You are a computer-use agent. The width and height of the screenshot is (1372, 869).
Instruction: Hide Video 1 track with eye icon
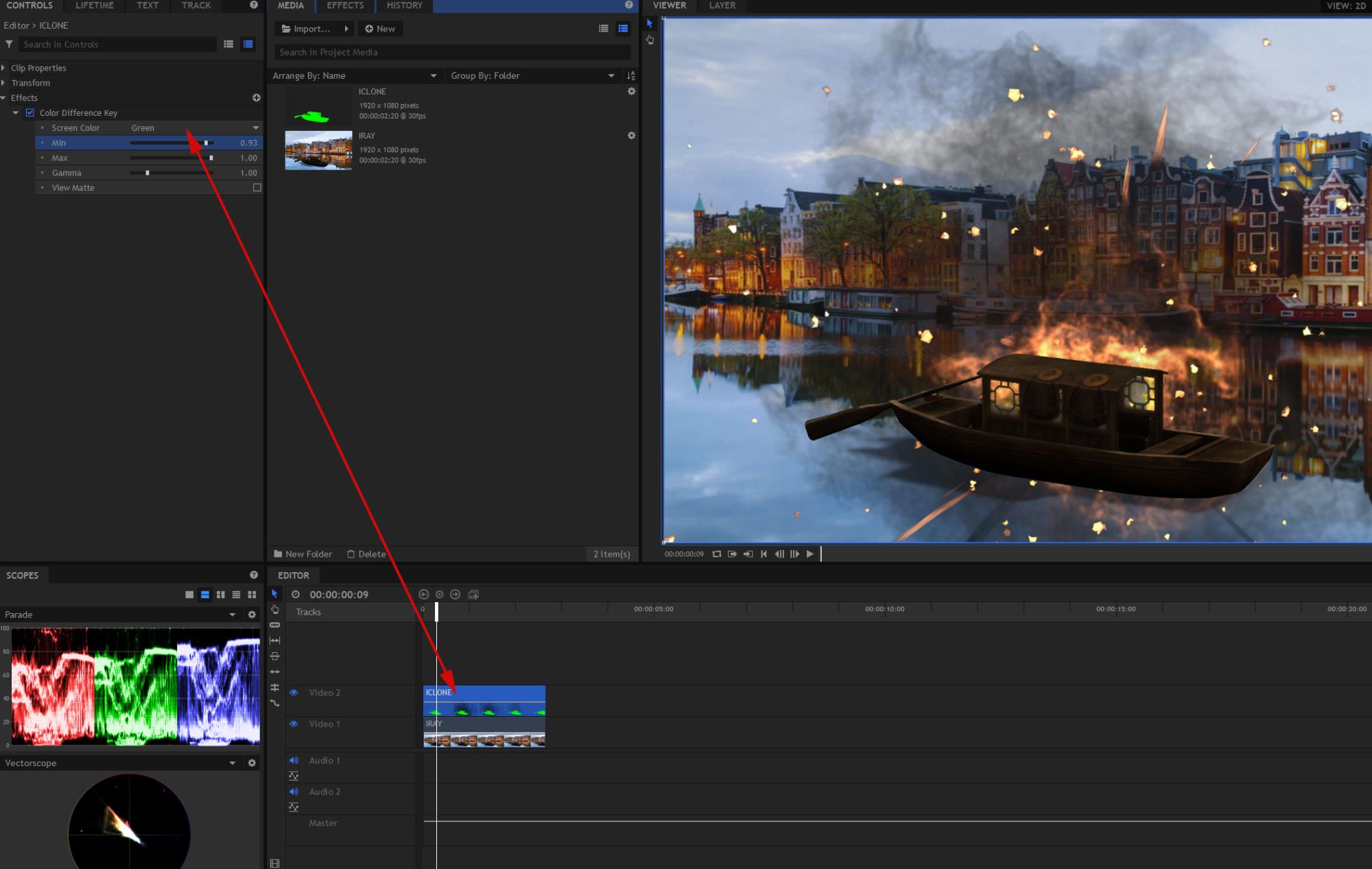click(294, 724)
